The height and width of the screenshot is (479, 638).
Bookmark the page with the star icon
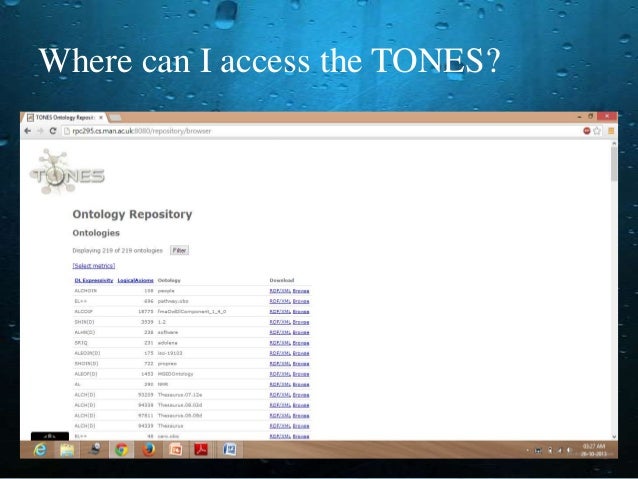click(x=597, y=131)
